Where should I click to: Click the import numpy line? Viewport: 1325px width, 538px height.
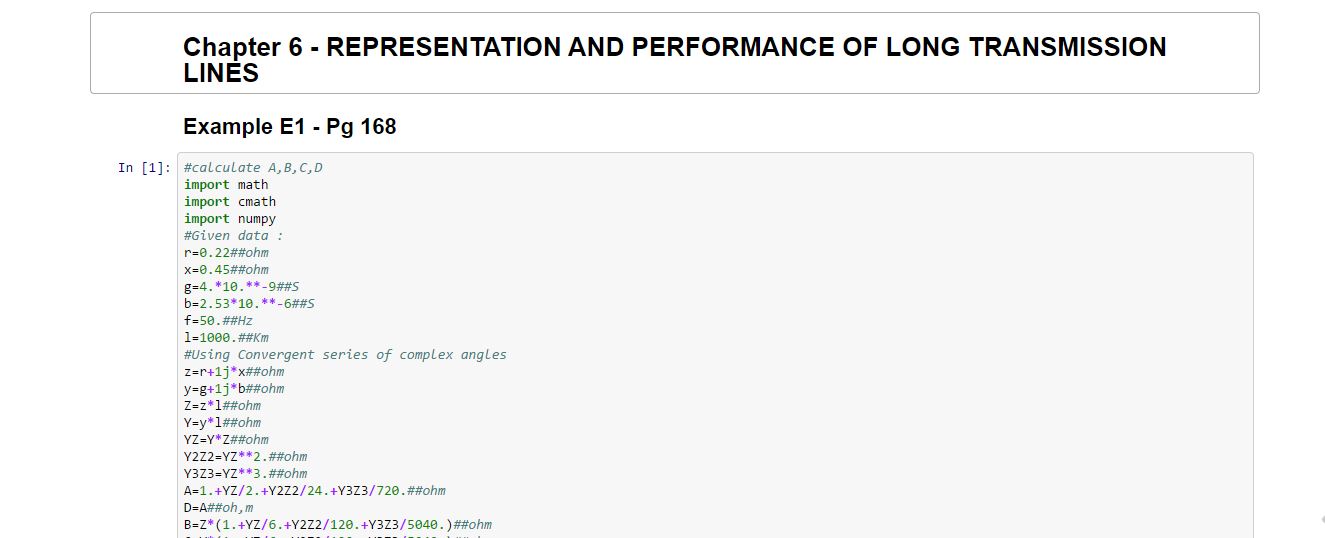pyautogui.click(x=230, y=219)
